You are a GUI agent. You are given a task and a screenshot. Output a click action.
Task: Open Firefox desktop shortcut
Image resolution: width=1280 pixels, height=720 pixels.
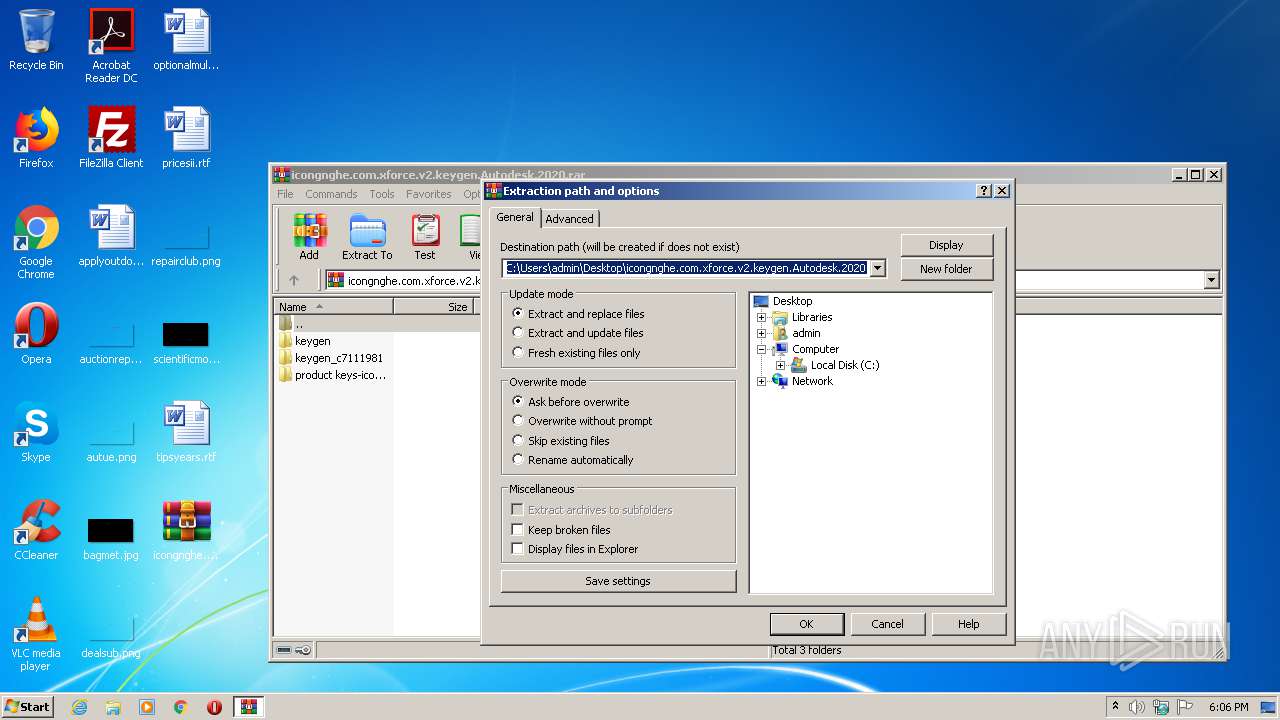(x=36, y=138)
